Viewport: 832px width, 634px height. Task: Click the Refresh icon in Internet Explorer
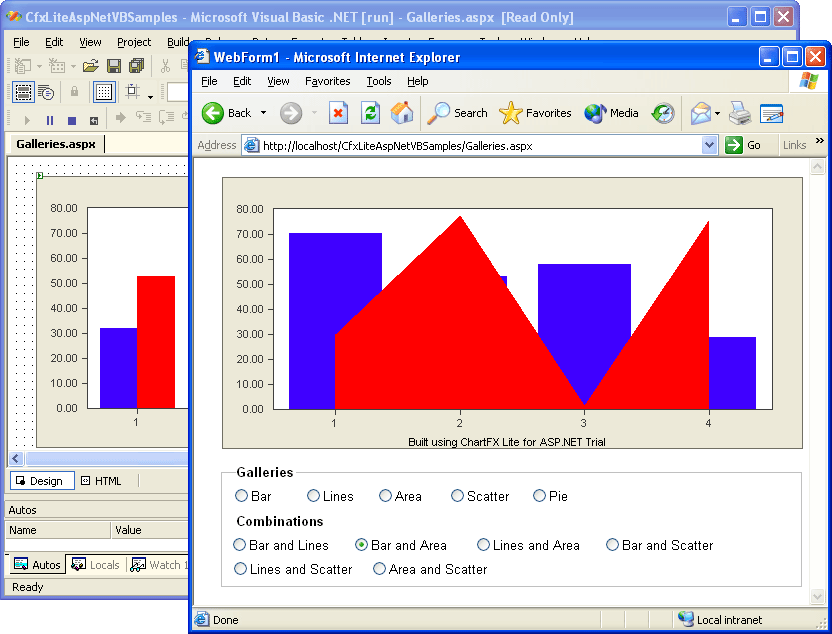370,113
